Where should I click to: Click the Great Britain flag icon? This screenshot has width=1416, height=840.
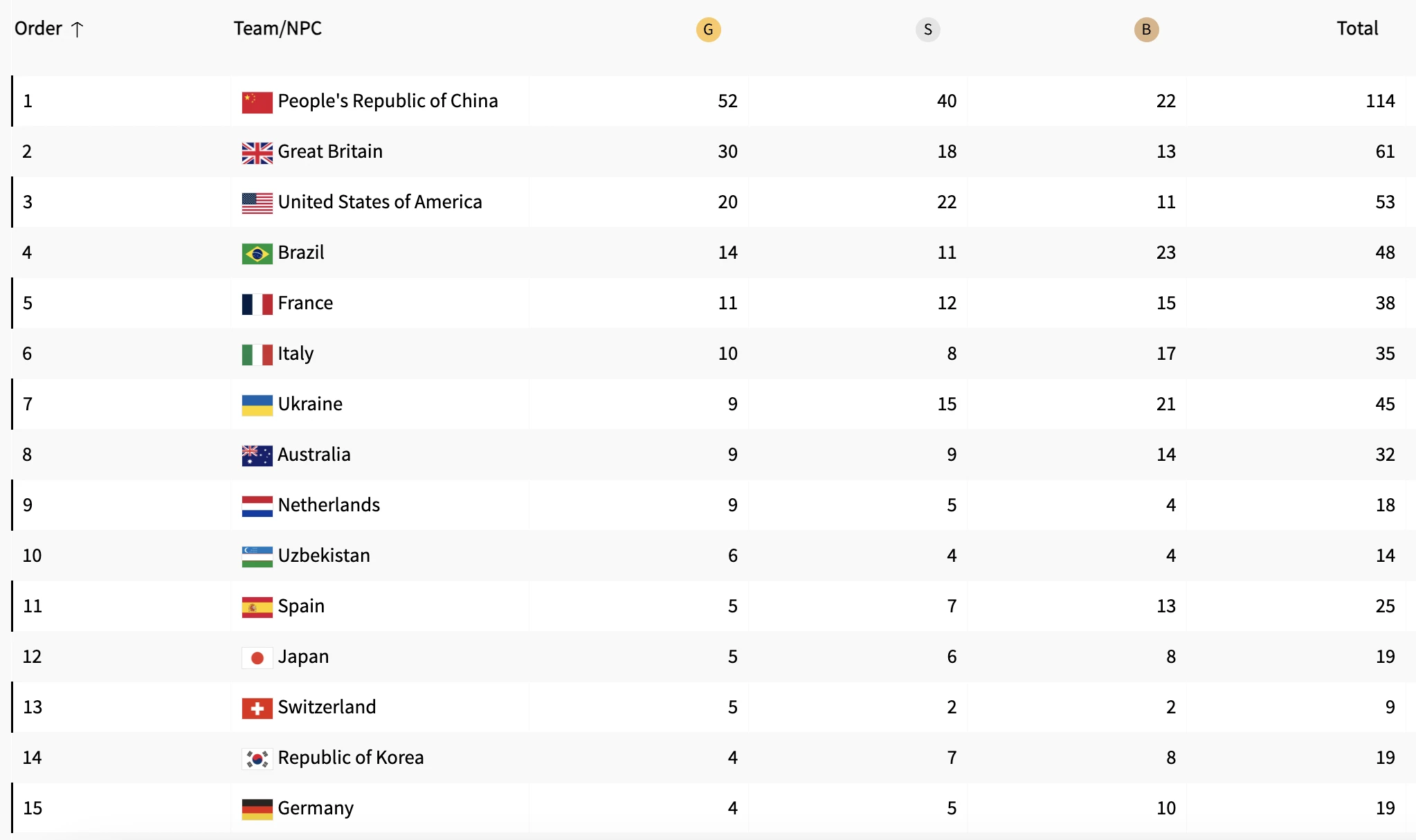coord(257,153)
